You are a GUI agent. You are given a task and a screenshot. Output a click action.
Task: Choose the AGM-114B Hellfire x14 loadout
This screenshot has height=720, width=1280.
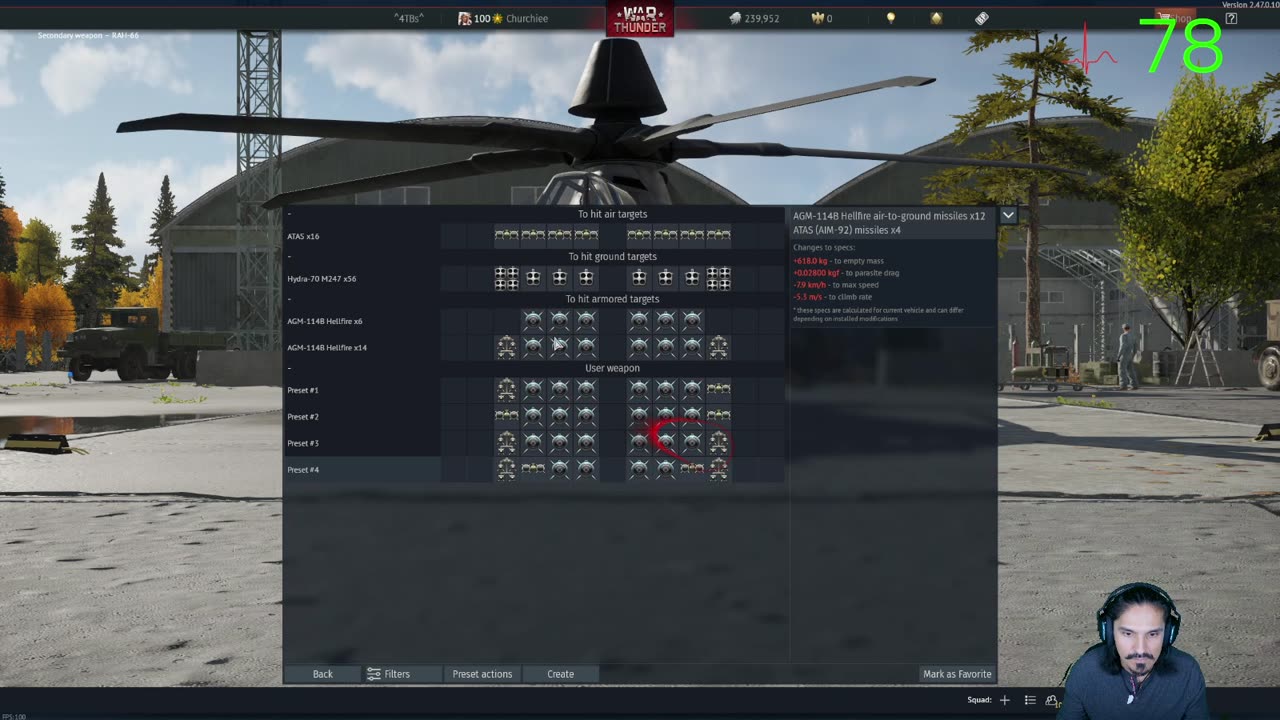(535, 347)
